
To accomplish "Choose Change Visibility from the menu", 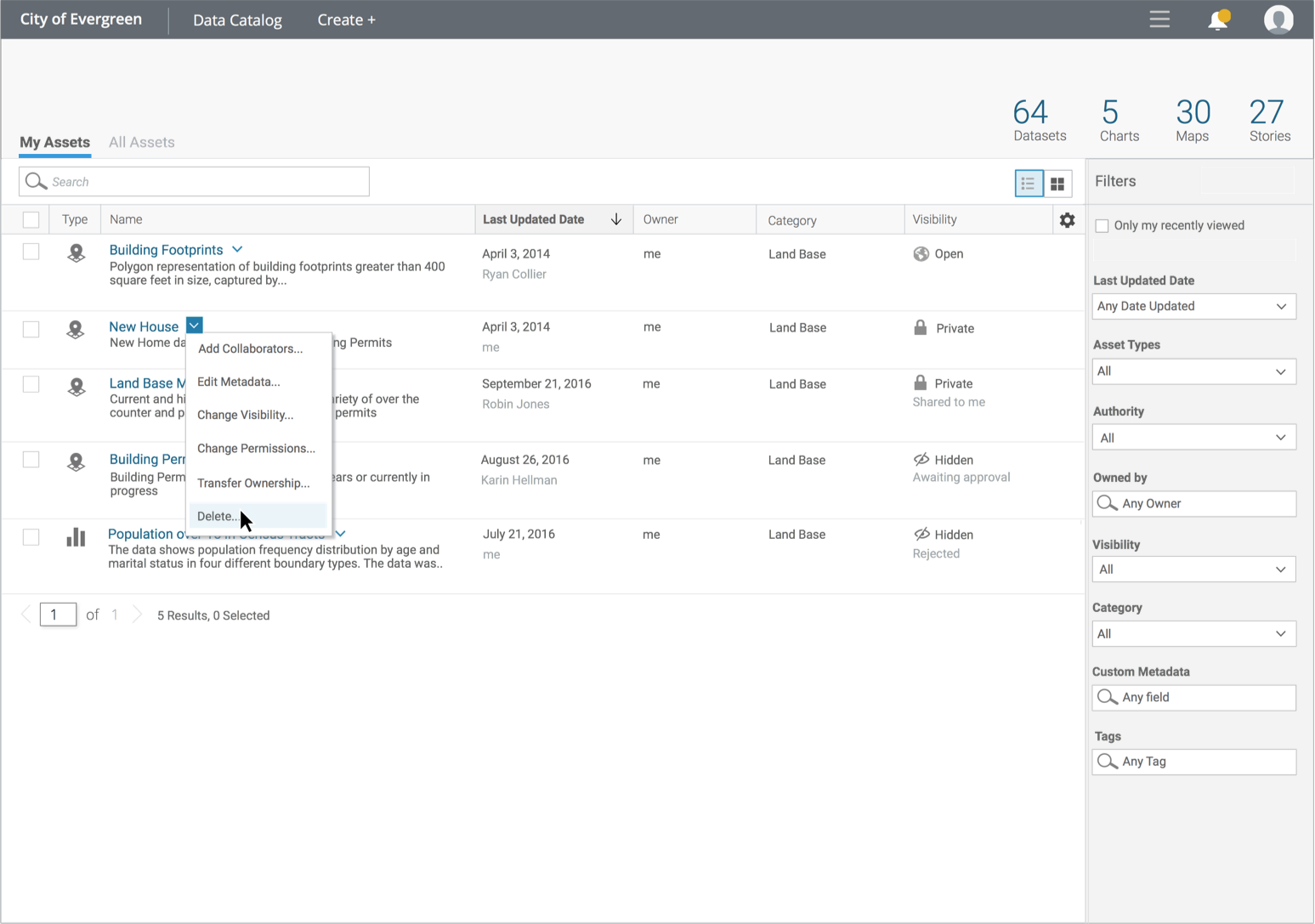I will click(x=246, y=415).
